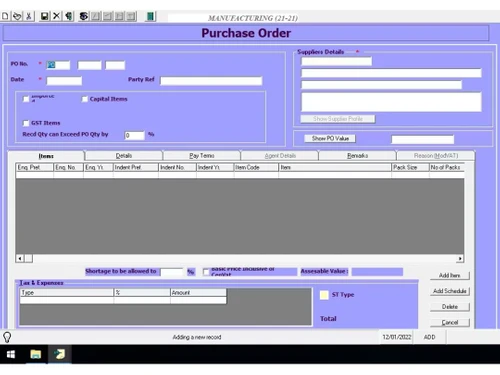Click the third greyed navigation toolbar icon
Image resolution: width=500 pixels, height=375 pixels.
coord(119,16)
